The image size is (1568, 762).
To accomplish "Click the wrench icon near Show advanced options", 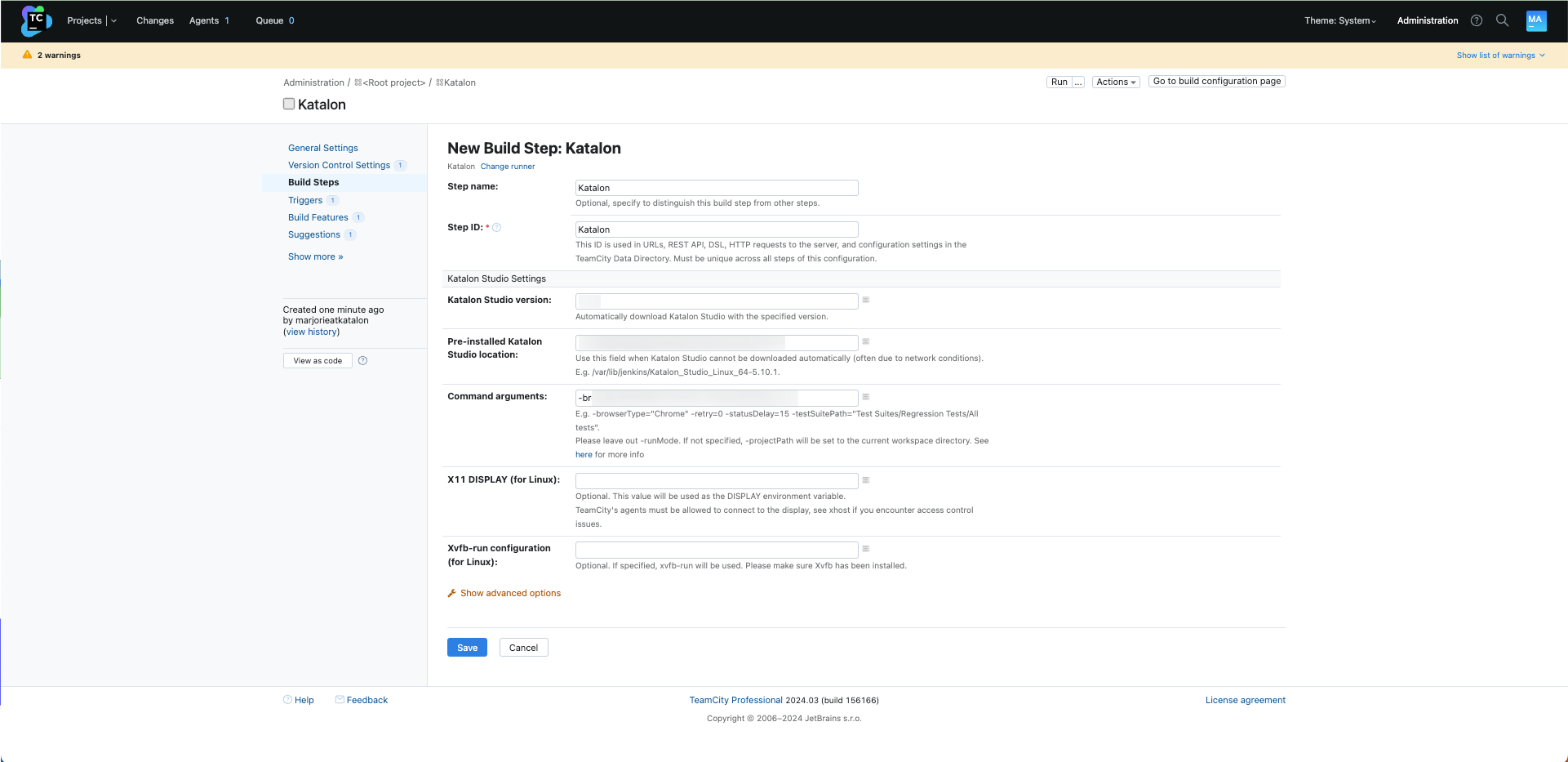I will [451, 593].
